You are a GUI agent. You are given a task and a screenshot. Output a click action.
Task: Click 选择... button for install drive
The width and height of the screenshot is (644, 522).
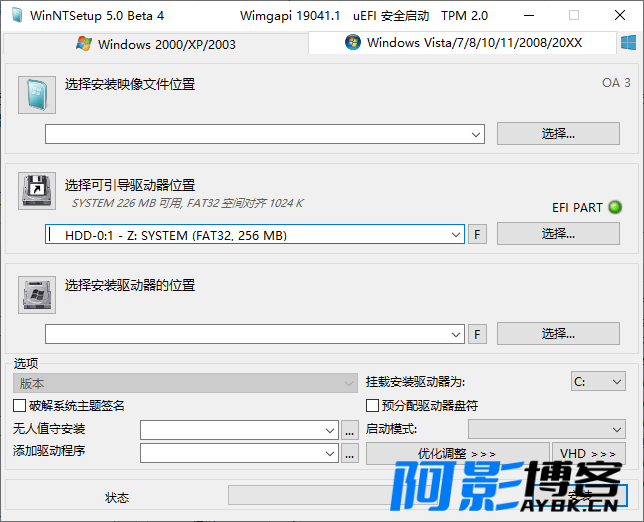point(558,333)
